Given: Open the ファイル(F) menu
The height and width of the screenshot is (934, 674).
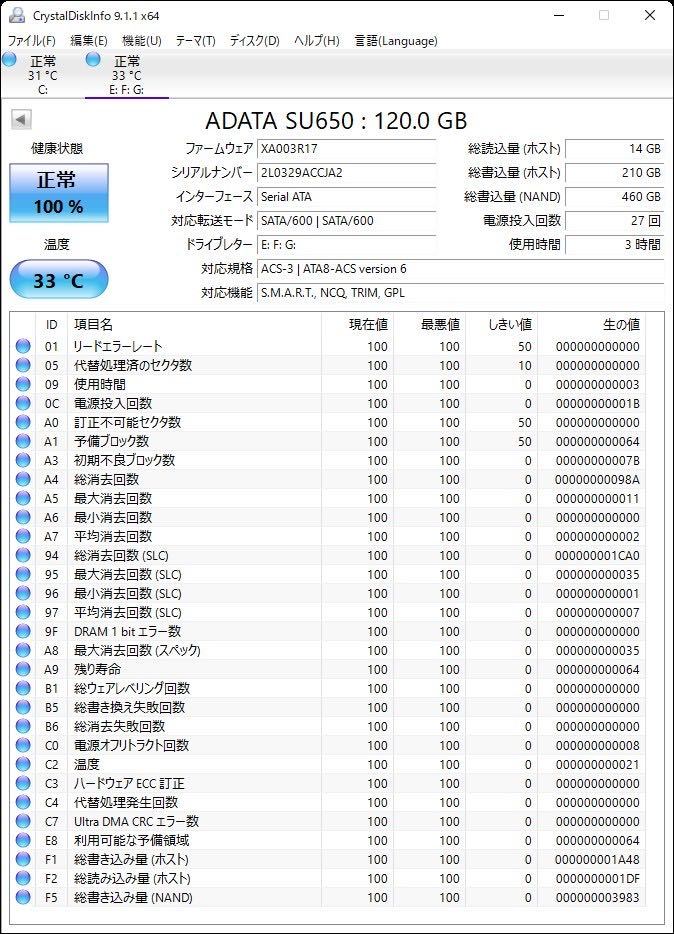Looking at the screenshot, I should click(32, 41).
